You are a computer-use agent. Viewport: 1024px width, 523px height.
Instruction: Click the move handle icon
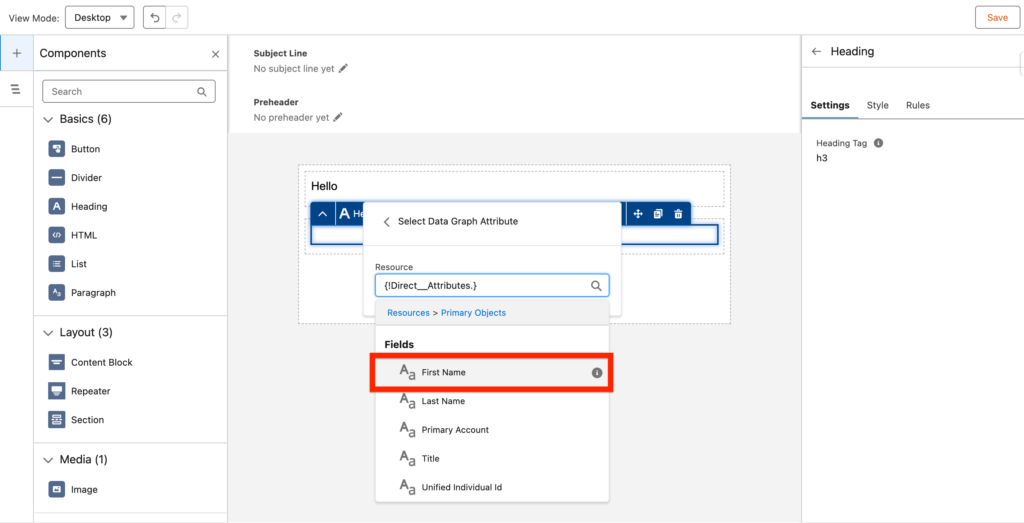click(x=637, y=214)
